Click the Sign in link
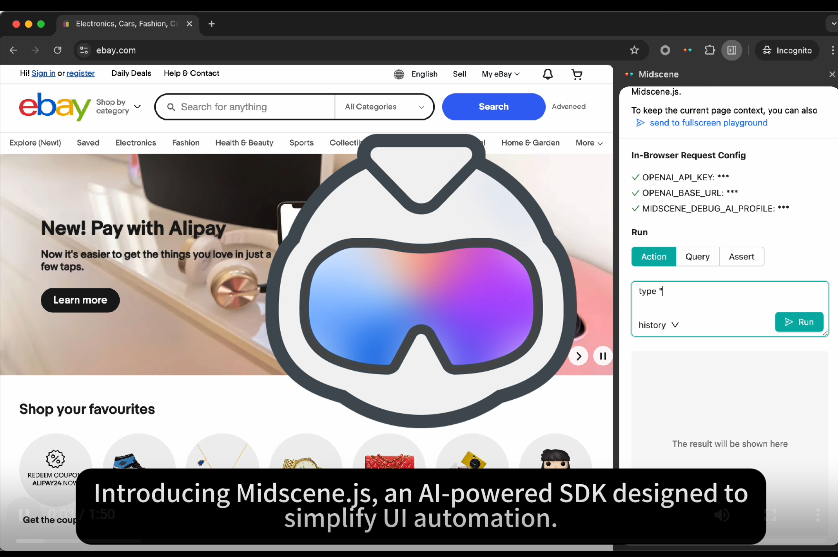 (43, 73)
